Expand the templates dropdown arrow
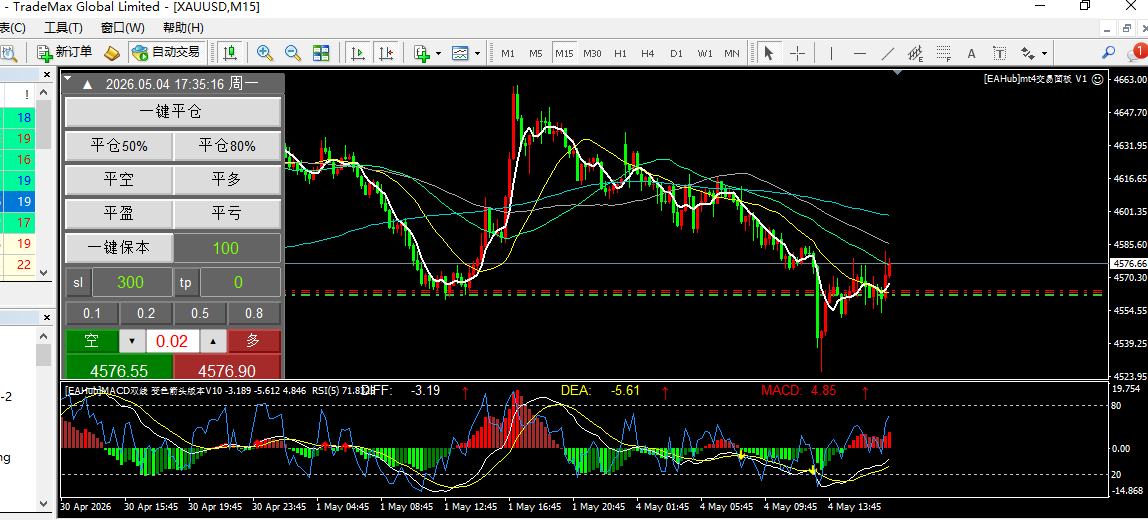 coord(477,53)
